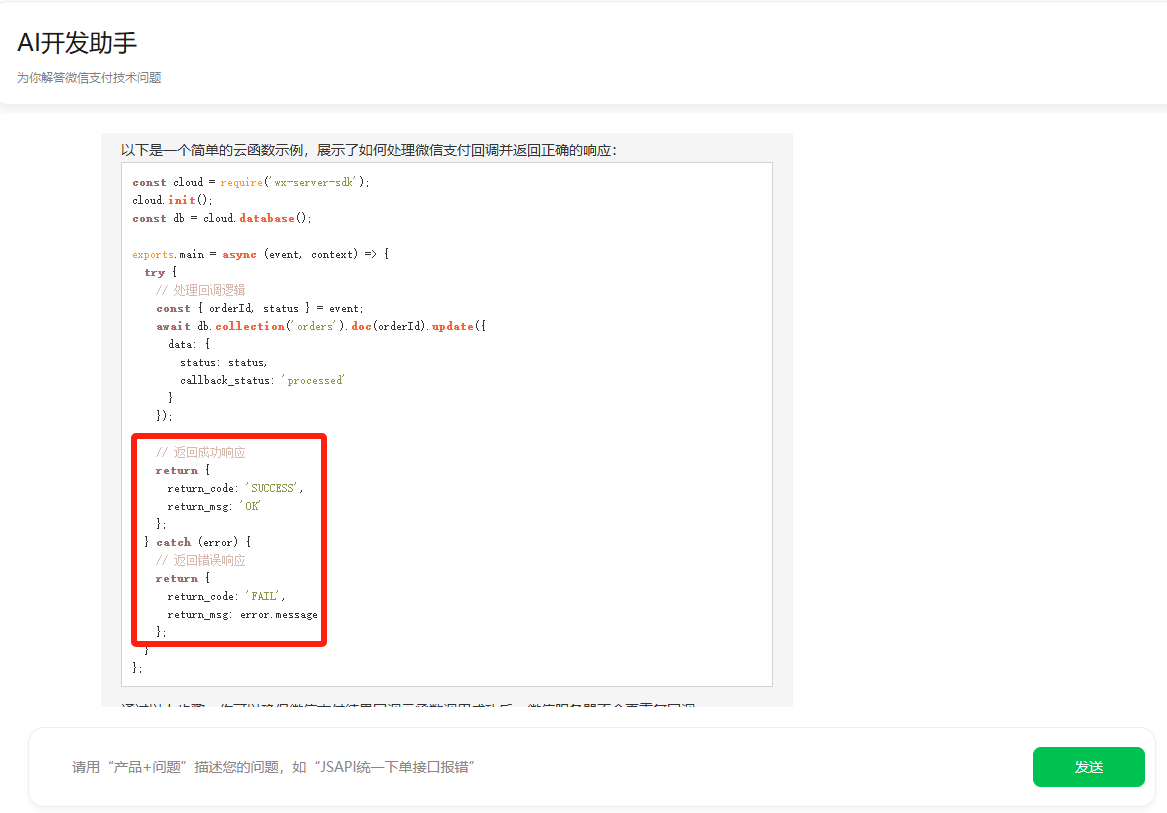Click the cloud.init(); code line
The width and height of the screenshot is (1167, 813).
click(173, 200)
